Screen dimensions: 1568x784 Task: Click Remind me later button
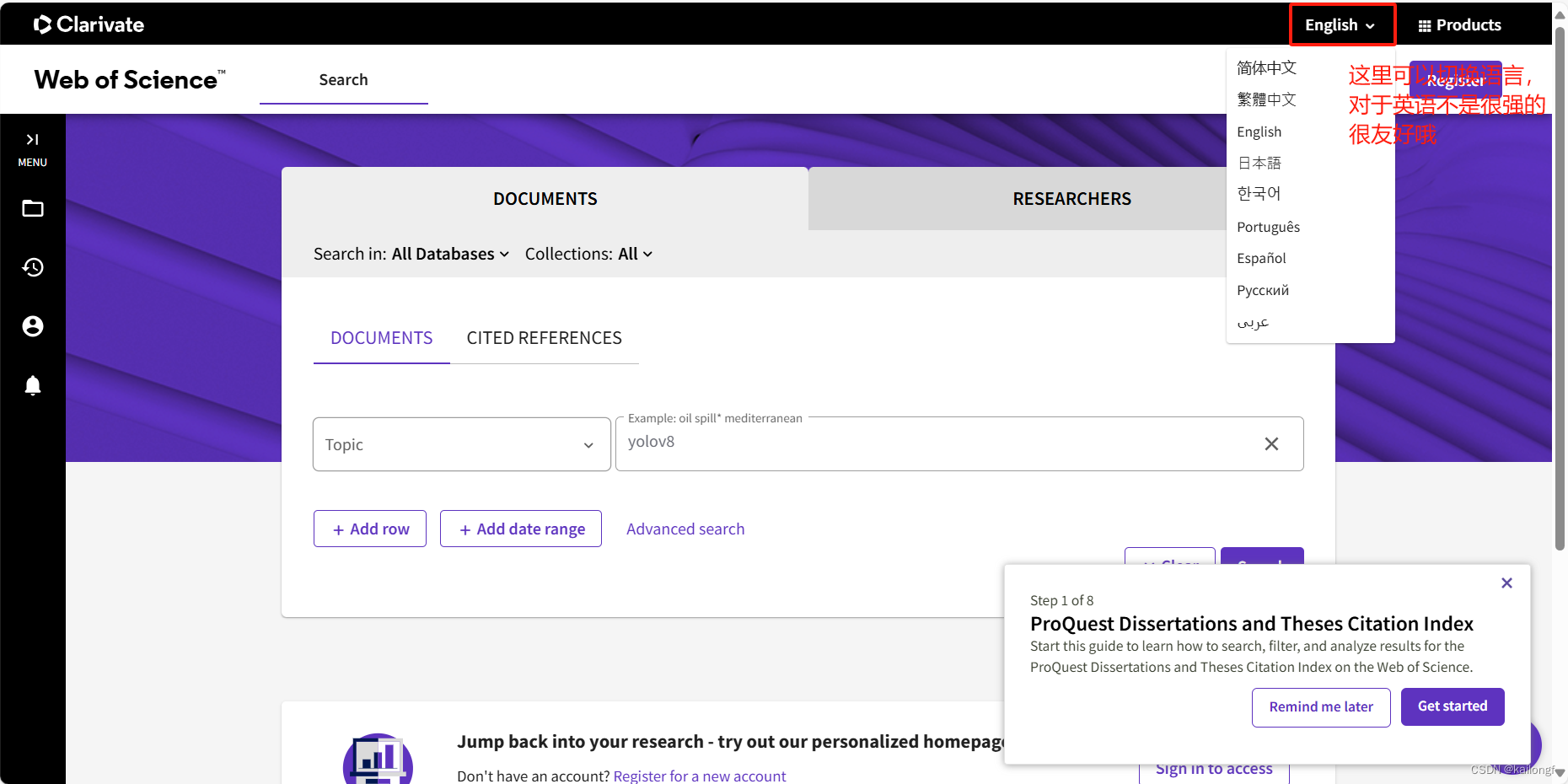tap(1321, 706)
